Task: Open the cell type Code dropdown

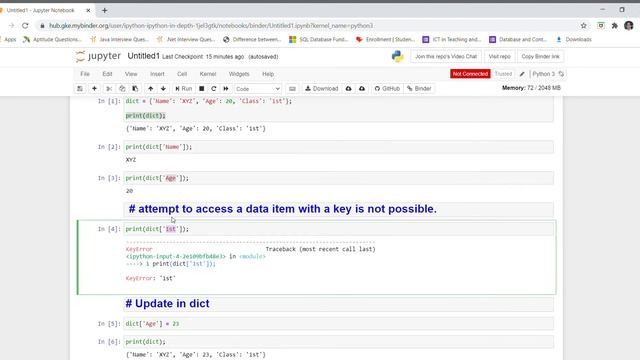Action: pyautogui.click(x=258, y=89)
